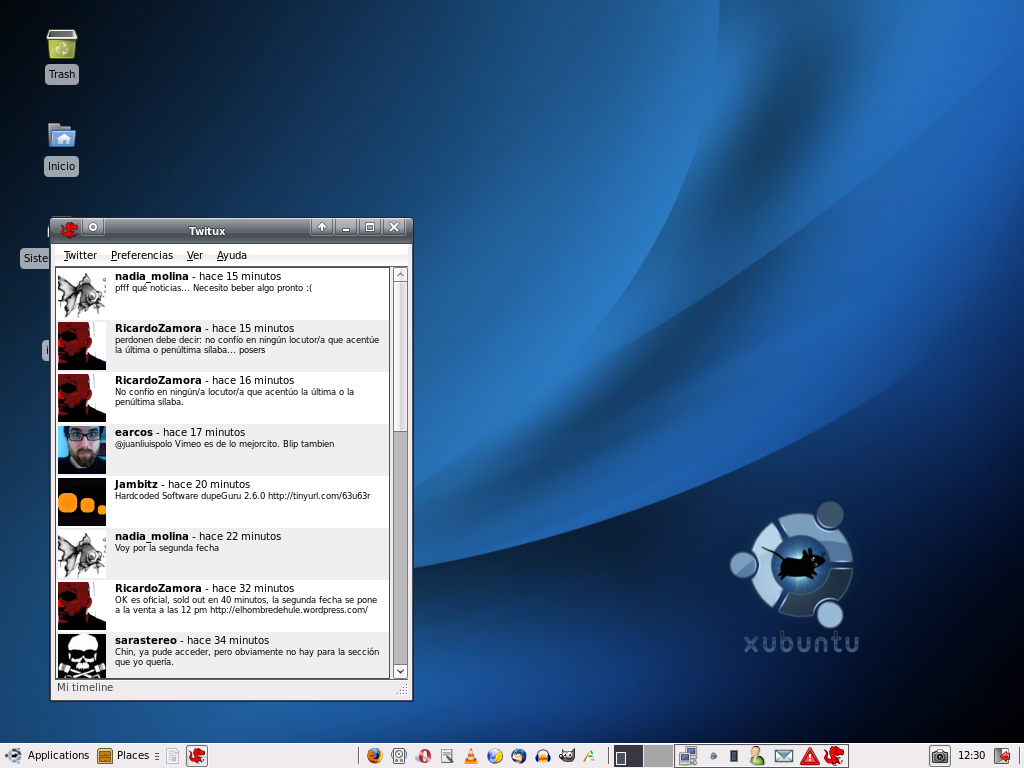Launch Firefox from the panel
Viewport: 1024px width, 768px height.
pos(374,756)
